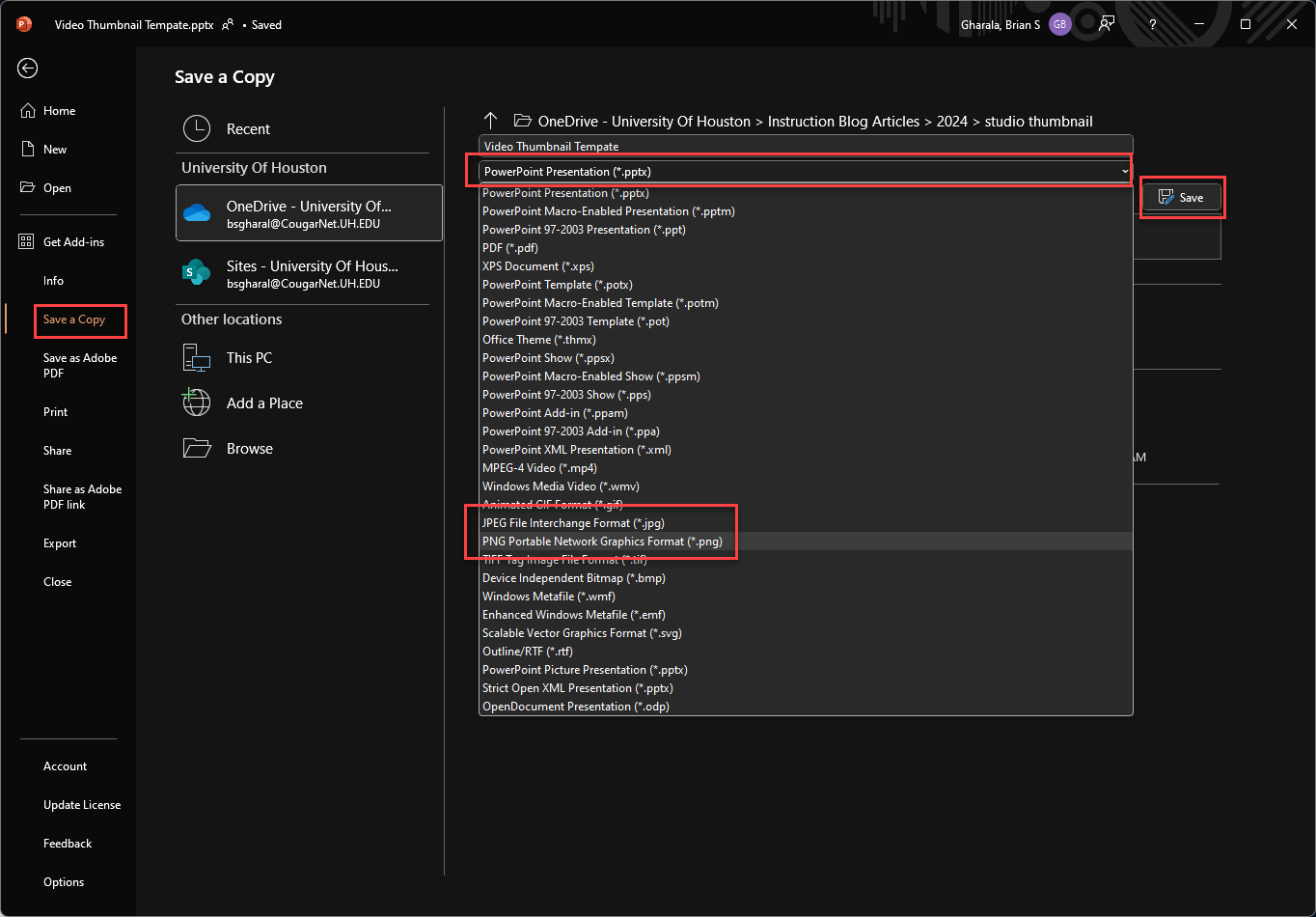Screen dimensions: 1316x917
Task: Open the Account page
Action: tap(65, 766)
